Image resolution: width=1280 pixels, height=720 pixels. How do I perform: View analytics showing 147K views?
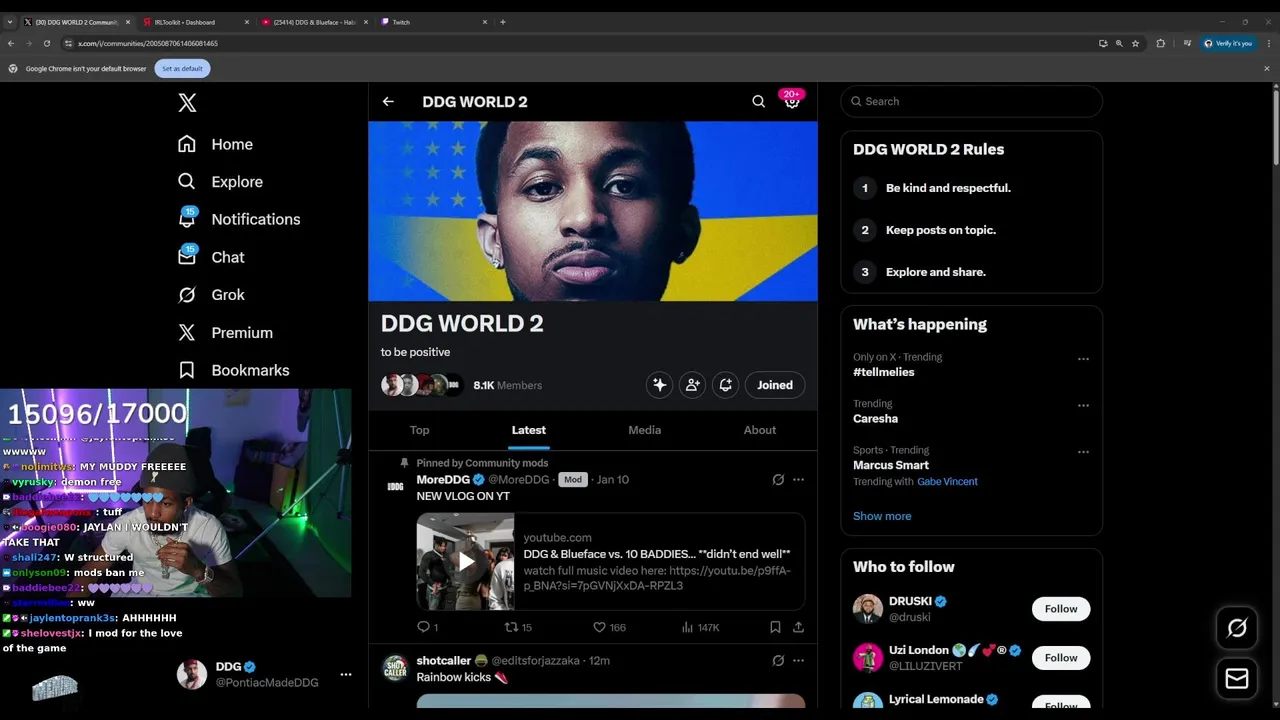tap(700, 627)
